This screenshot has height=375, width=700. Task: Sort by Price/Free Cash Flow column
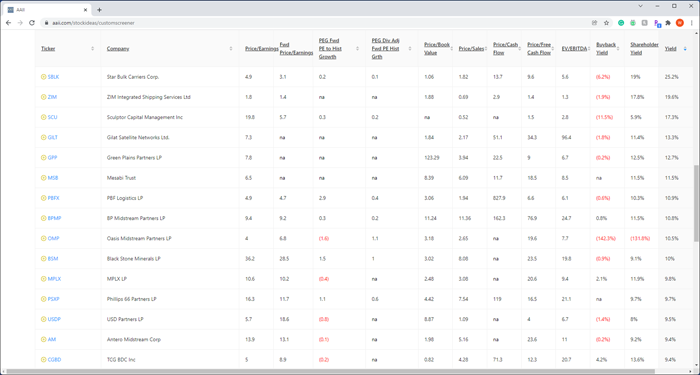pos(540,49)
